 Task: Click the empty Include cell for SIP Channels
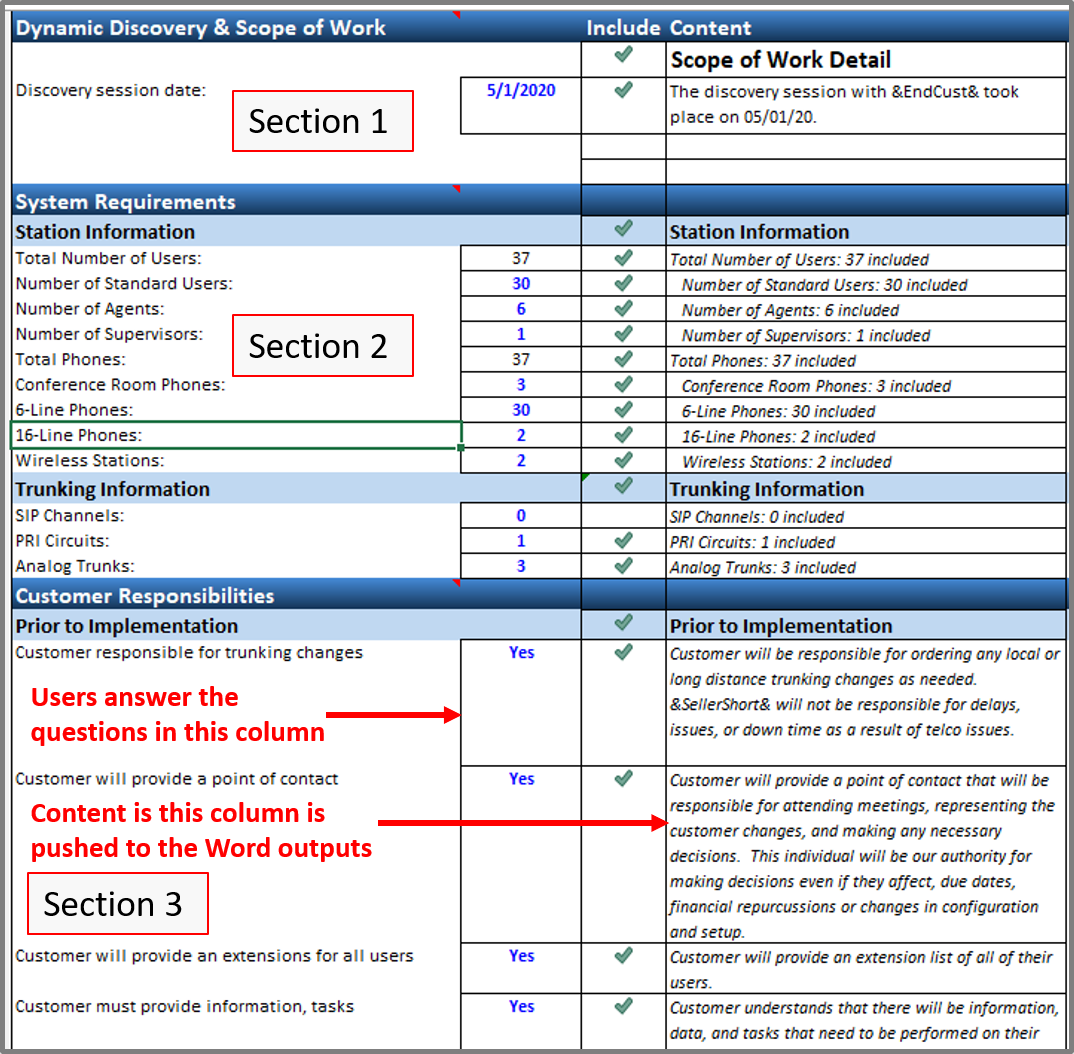pos(623,516)
